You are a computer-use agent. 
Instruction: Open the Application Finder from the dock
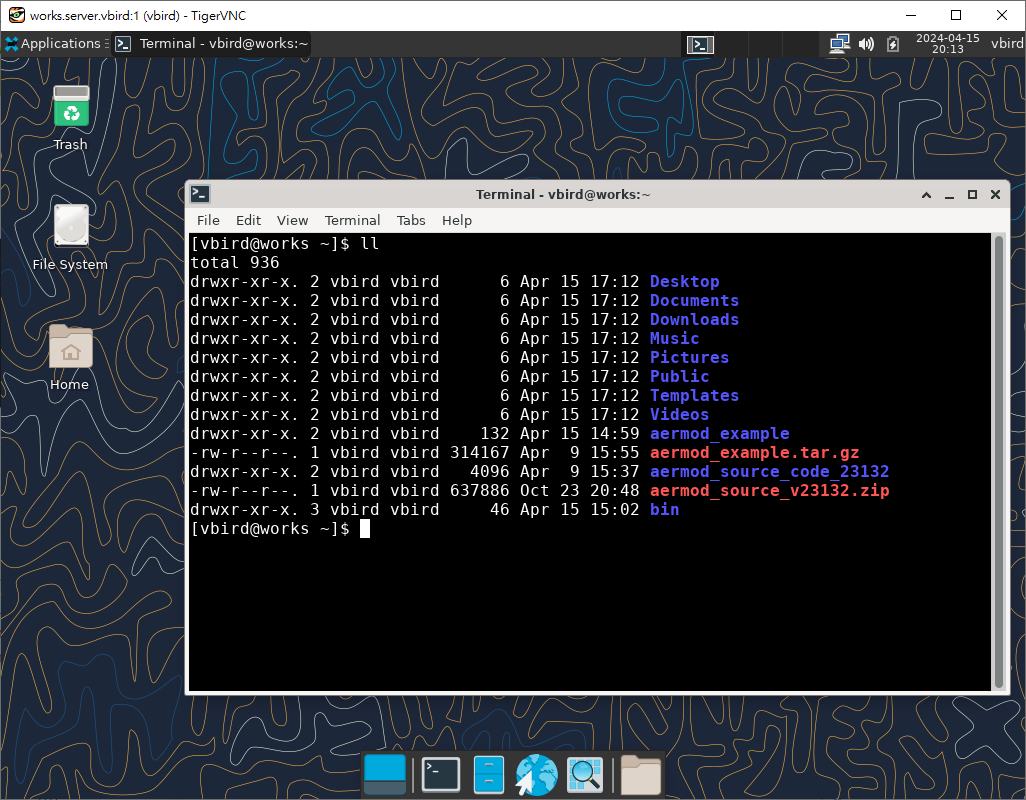(x=584, y=774)
